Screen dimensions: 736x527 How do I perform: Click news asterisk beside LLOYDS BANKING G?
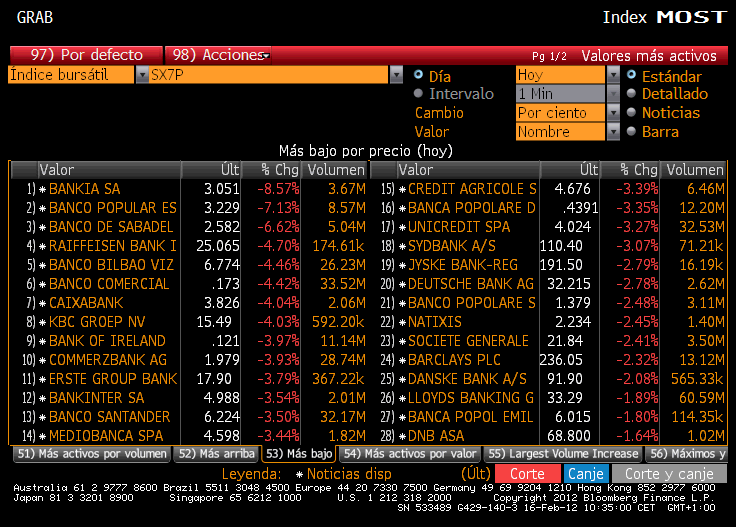pyautogui.click(x=402, y=398)
